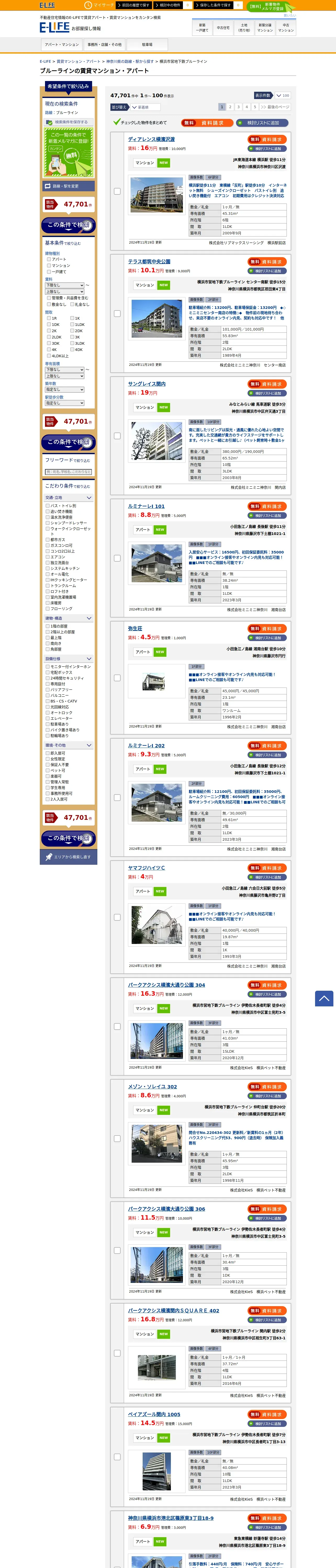Open the 土地(売り地) navigation item
This screenshot has width=336, height=1568.
tap(244, 27)
